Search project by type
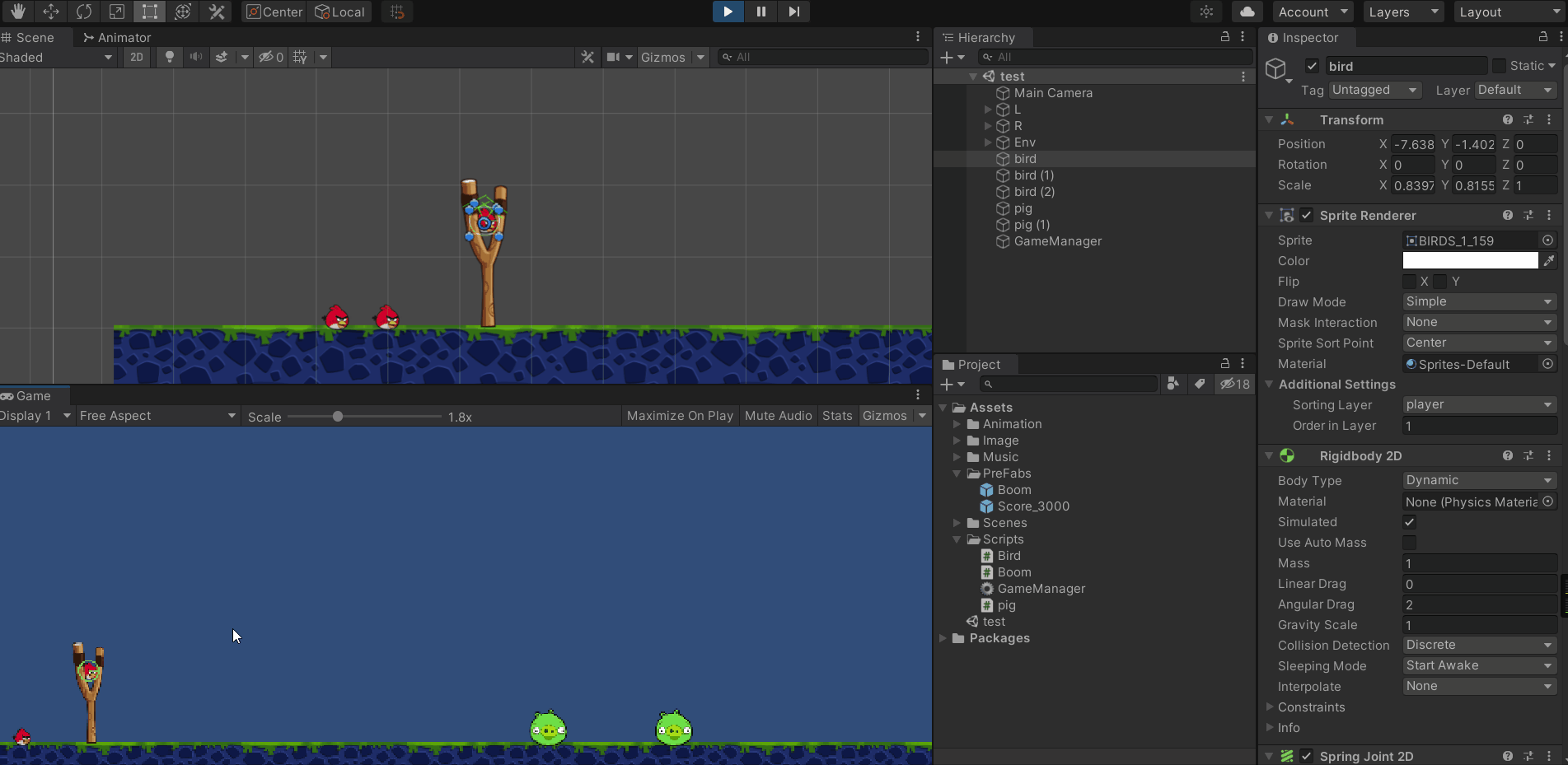The height and width of the screenshot is (765, 1568). [x=1173, y=384]
